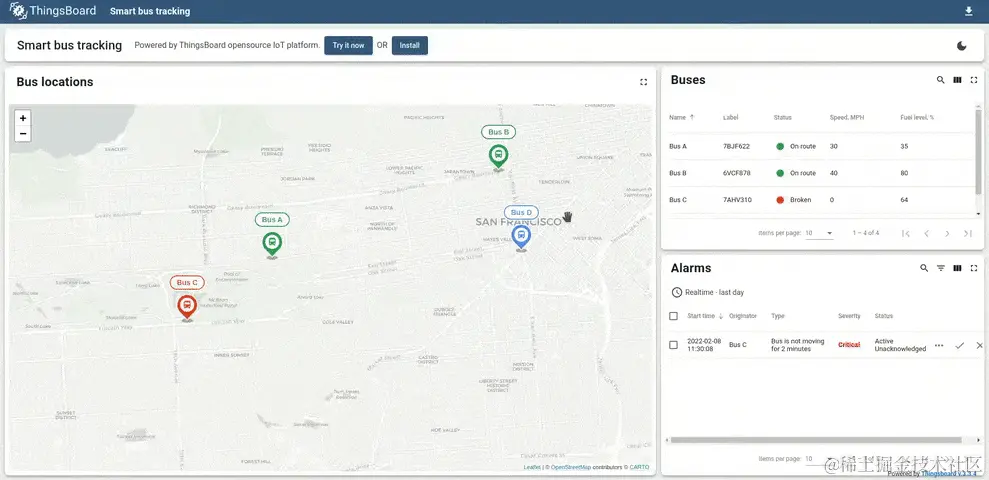Viewport: 989px width, 480px height.
Task: Select the Bus A map marker
Action: pyautogui.click(x=272, y=245)
